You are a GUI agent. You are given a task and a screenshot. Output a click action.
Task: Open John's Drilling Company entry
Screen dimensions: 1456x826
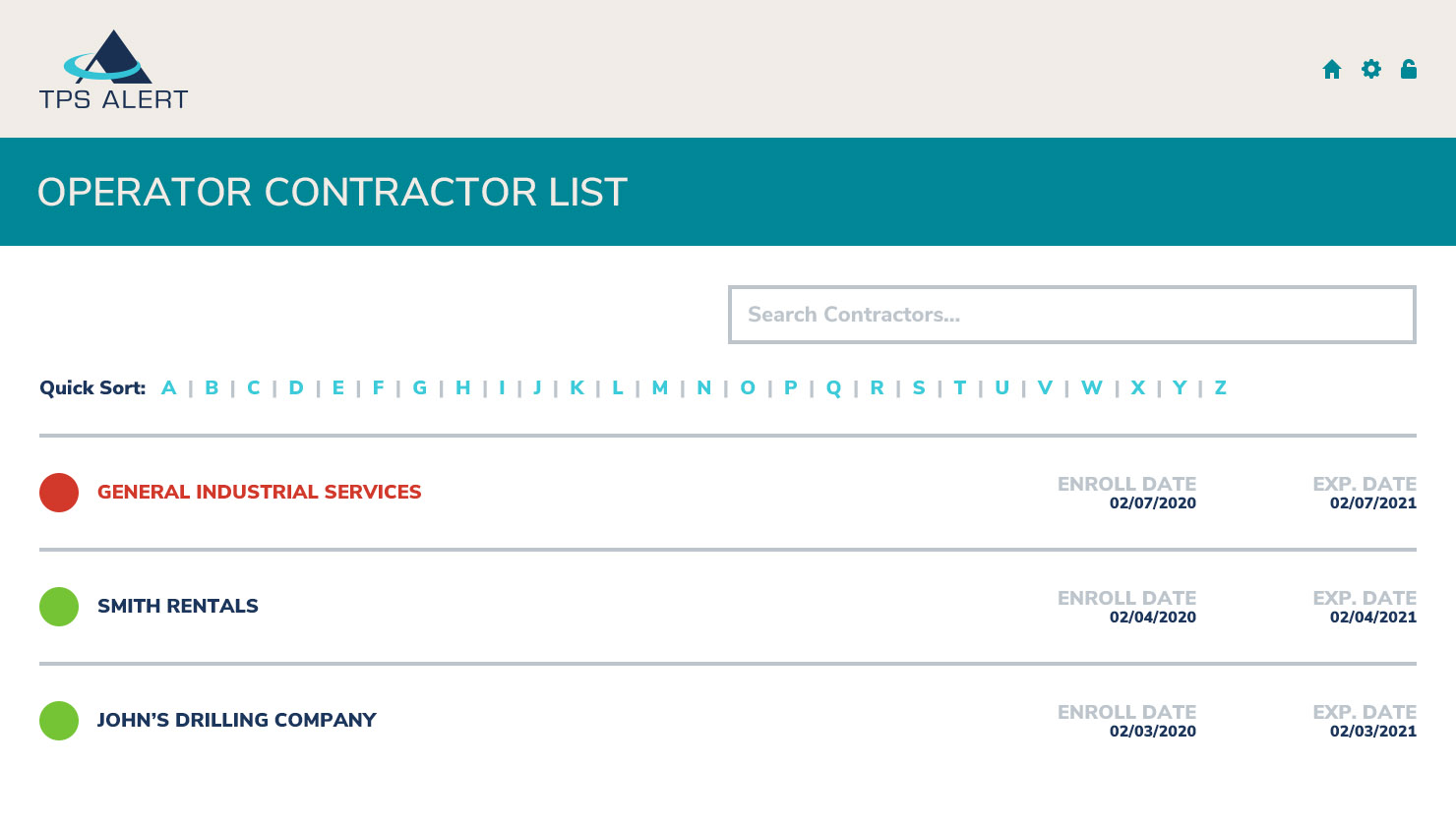pyautogui.click(x=236, y=720)
